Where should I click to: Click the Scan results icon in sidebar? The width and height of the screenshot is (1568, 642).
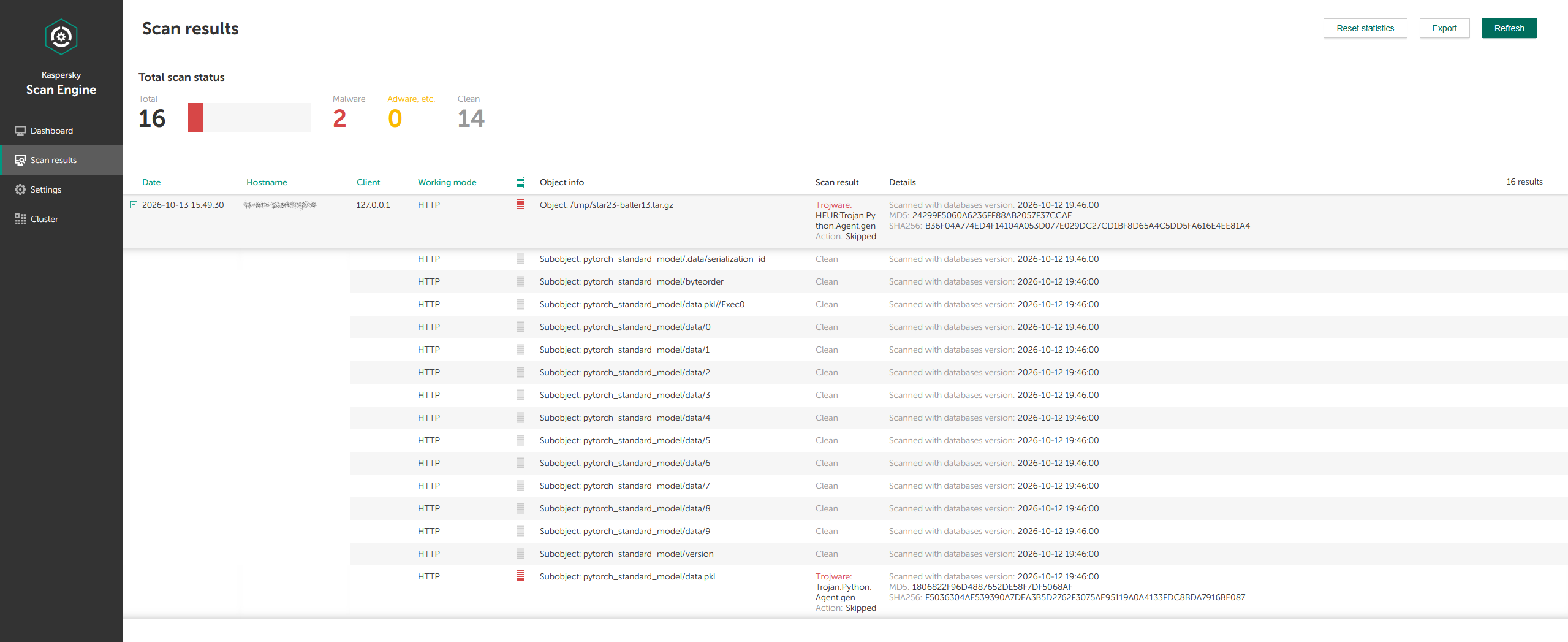point(20,160)
